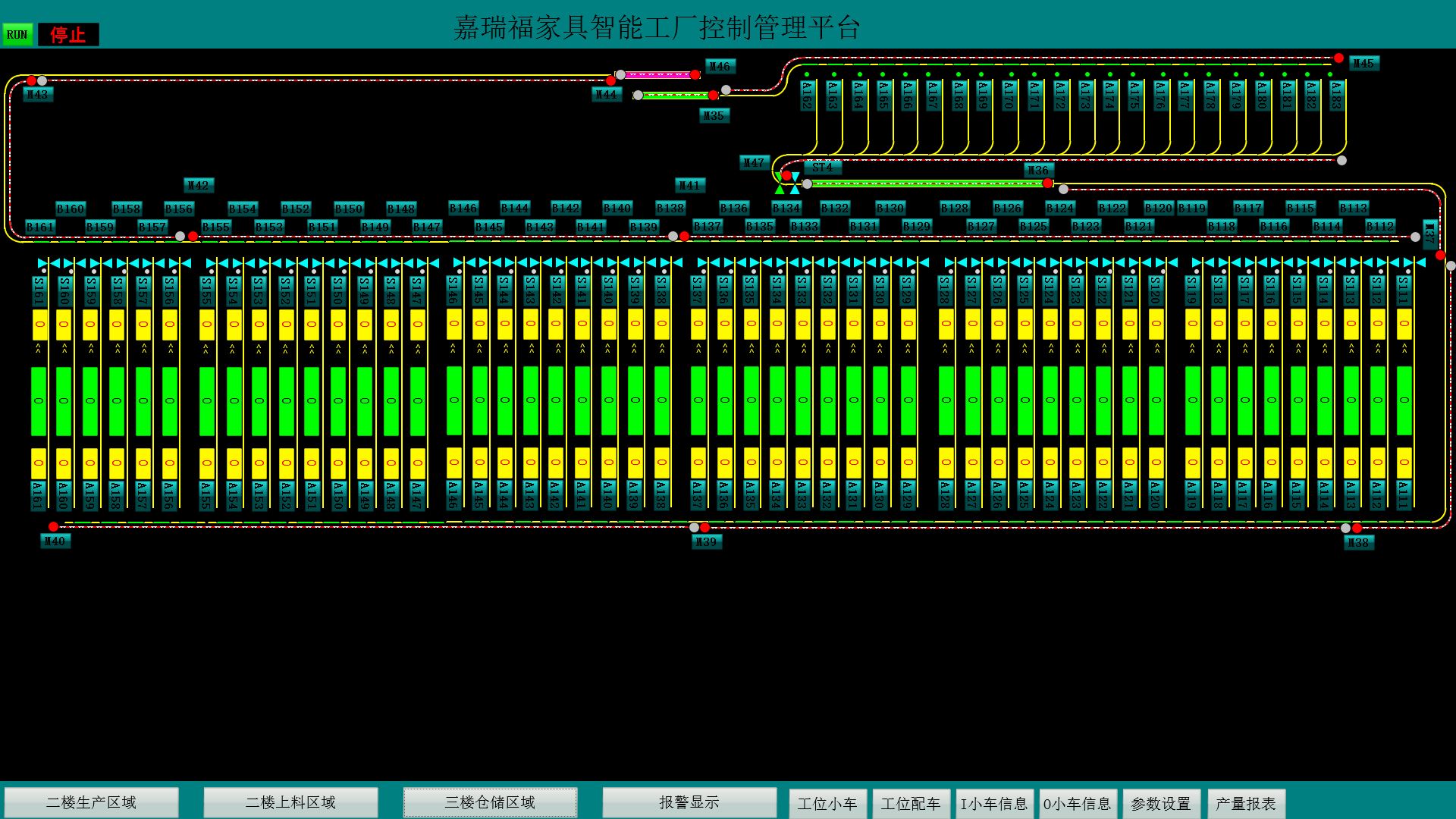Image resolution: width=1456 pixels, height=819 pixels.
Task: Click the M43 motor label
Action: tap(37, 95)
